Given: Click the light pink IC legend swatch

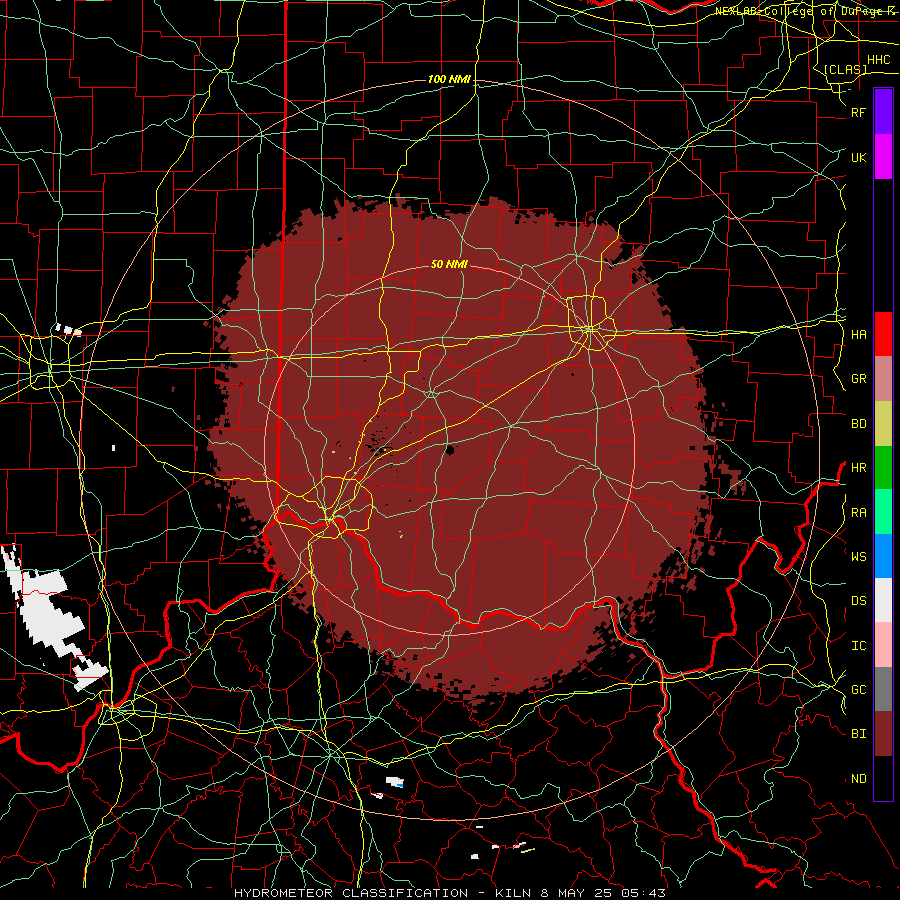Looking at the screenshot, I should (883, 645).
